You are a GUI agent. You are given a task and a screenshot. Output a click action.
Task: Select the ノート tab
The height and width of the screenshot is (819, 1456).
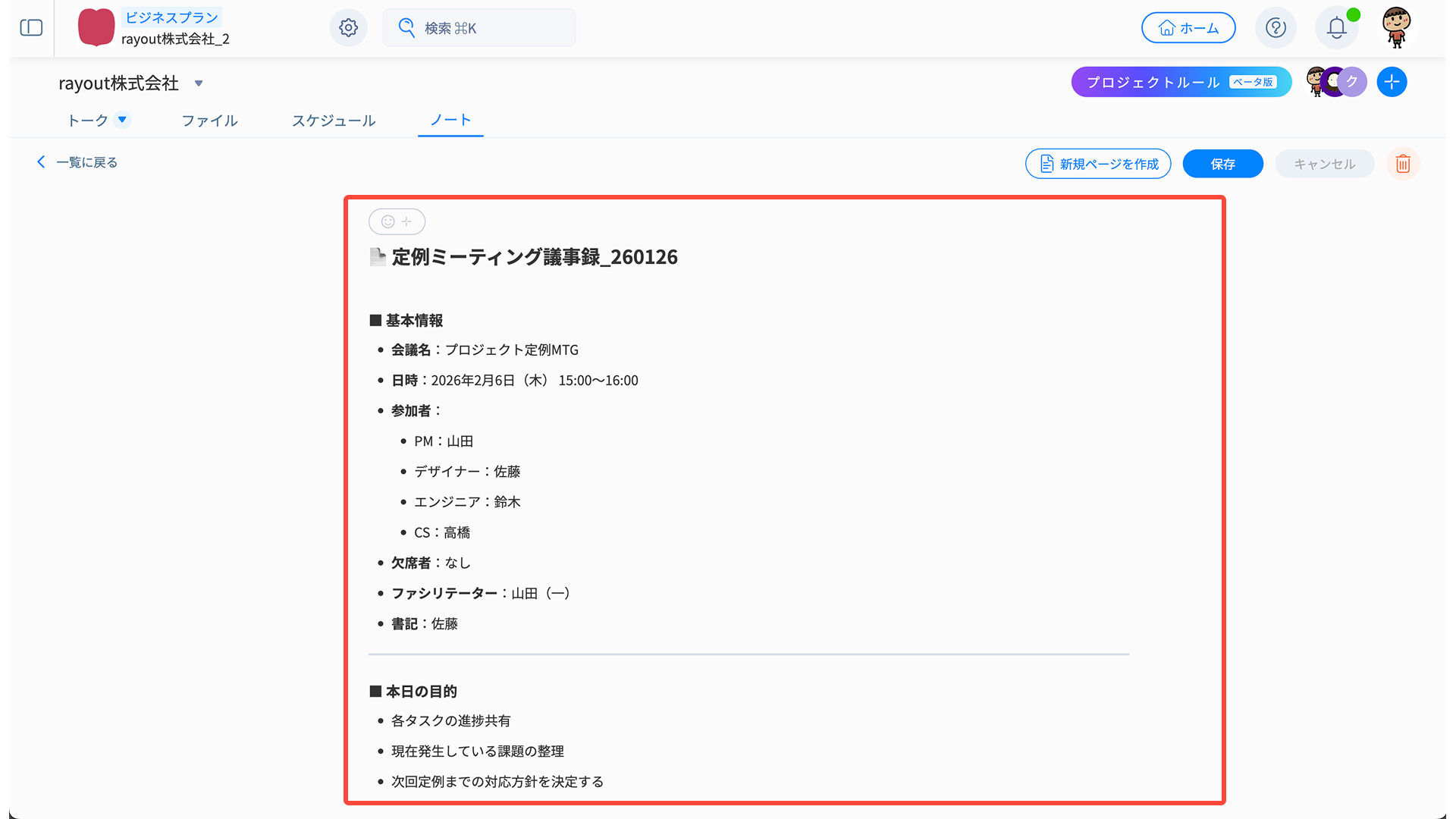450,121
